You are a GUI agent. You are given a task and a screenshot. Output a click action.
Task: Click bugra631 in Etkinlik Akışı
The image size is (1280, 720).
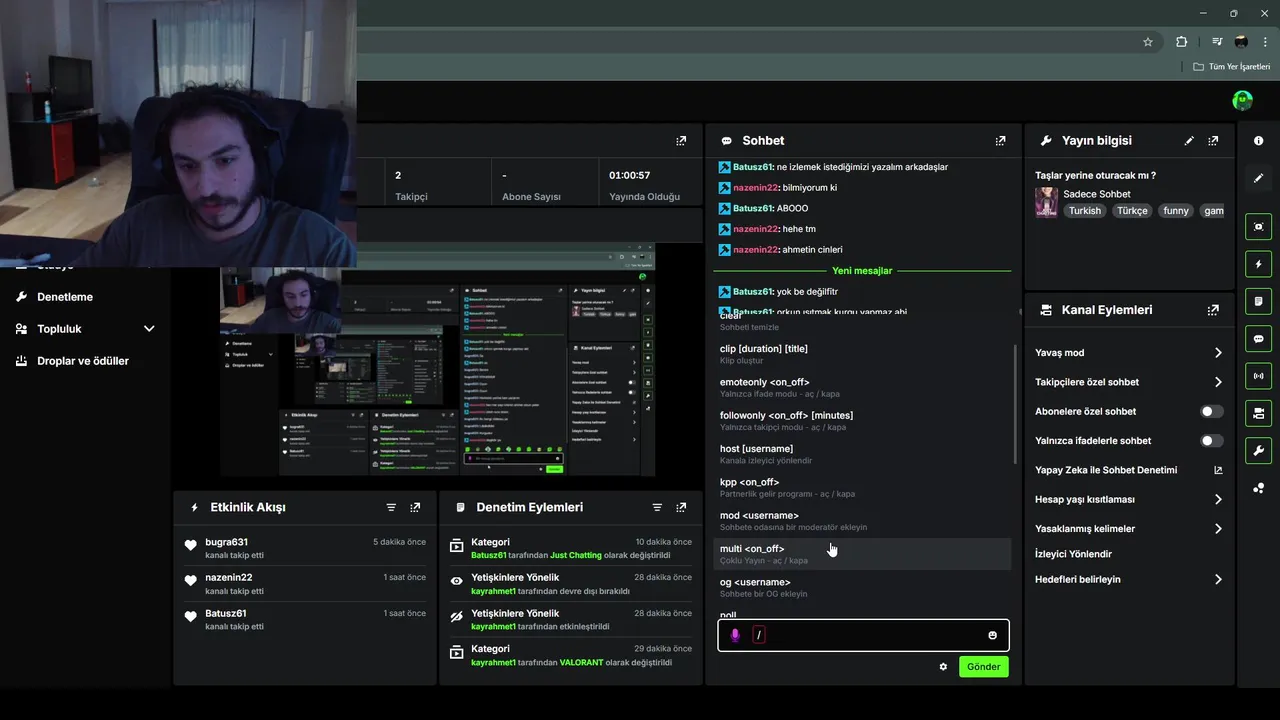[x=226, y=542]
